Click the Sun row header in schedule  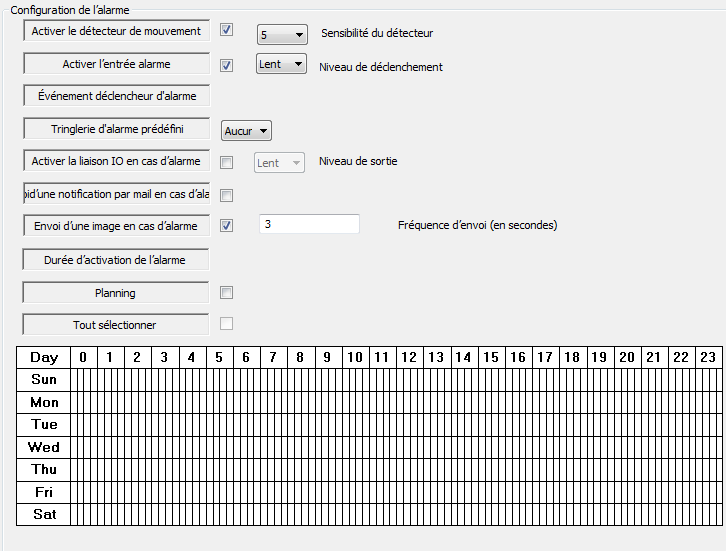[44, 380]
